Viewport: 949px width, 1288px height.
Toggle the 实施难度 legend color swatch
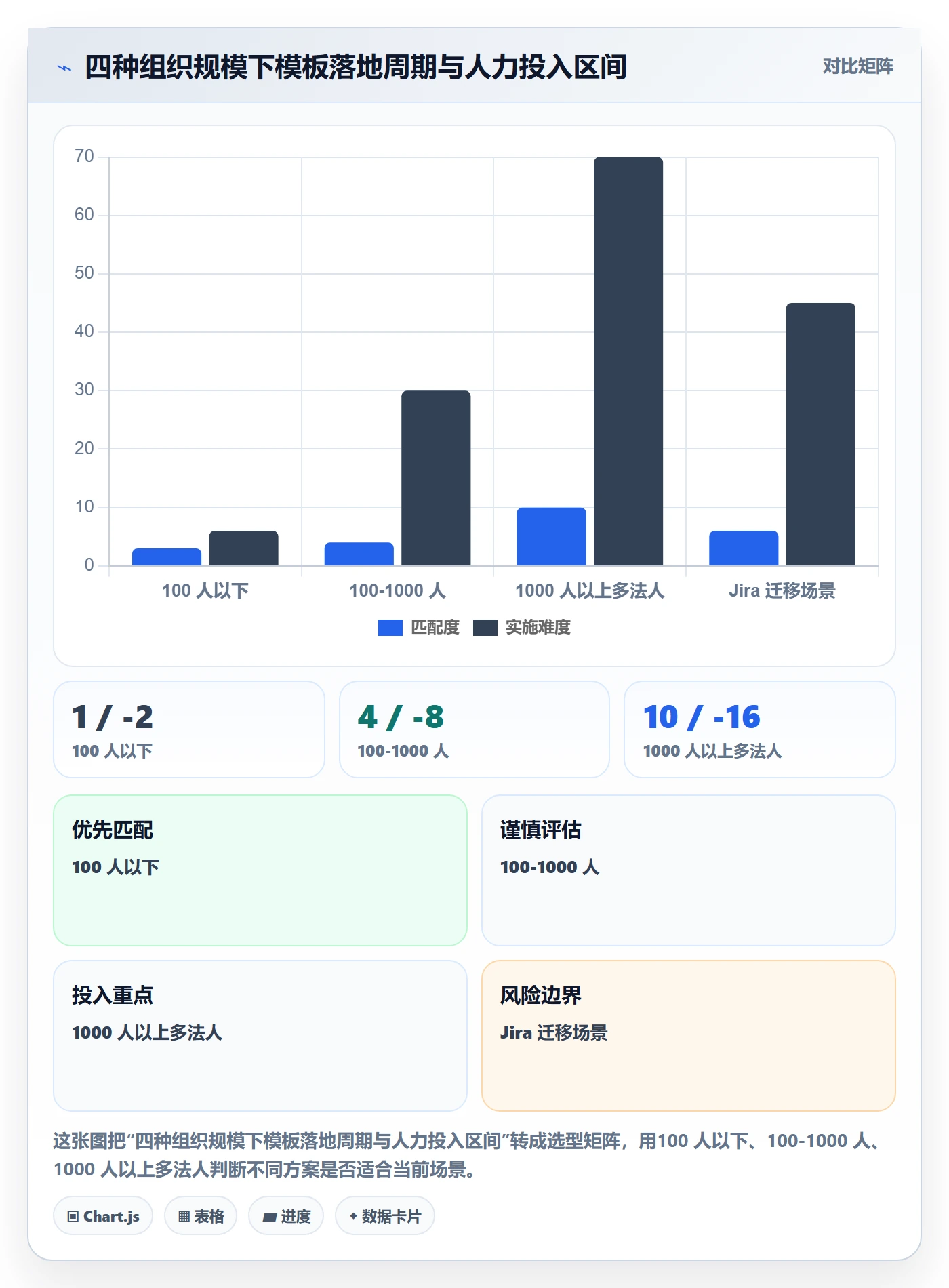click(x=485, y=628)
